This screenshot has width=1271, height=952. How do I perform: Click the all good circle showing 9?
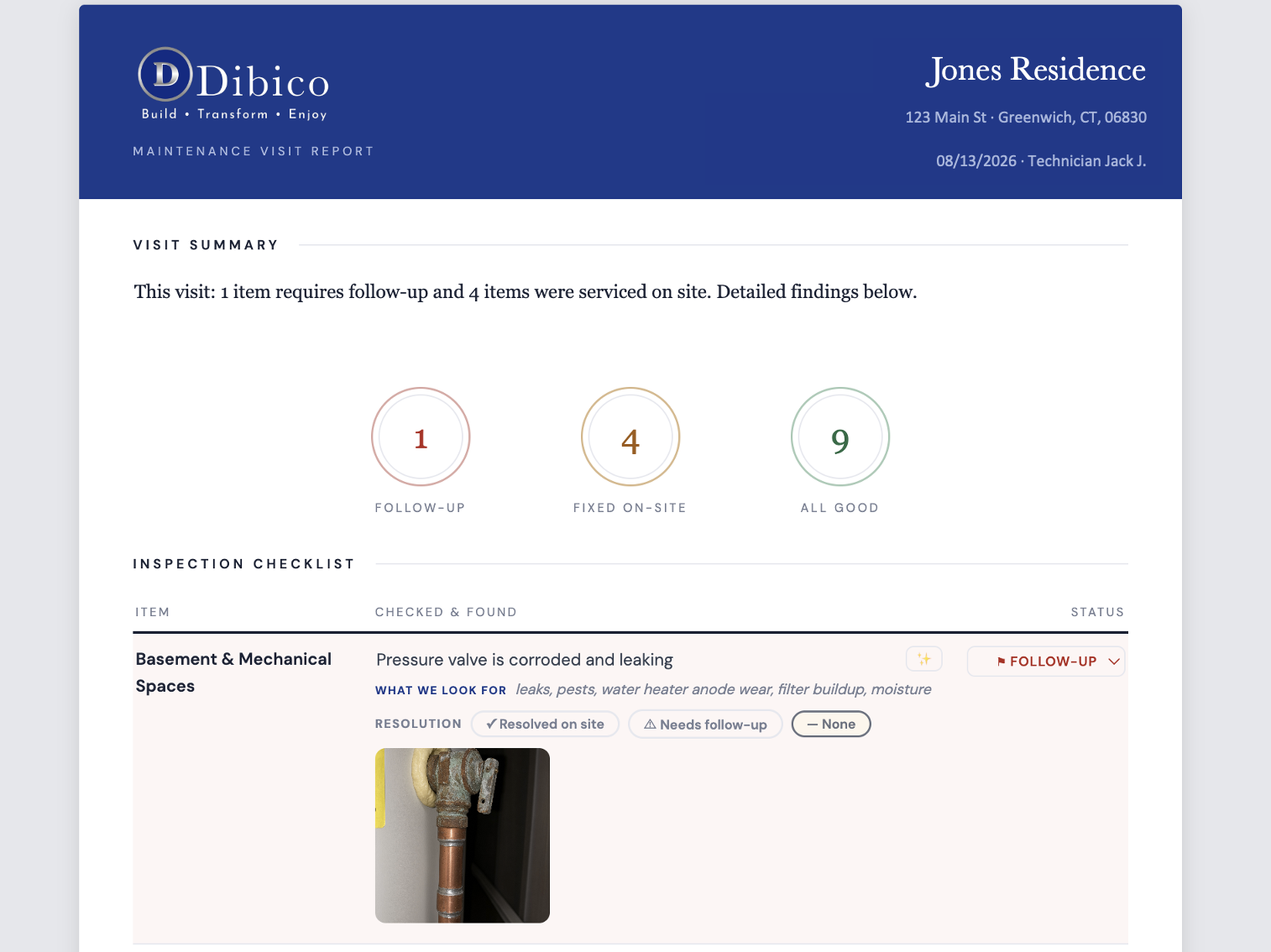click(840, 437)
